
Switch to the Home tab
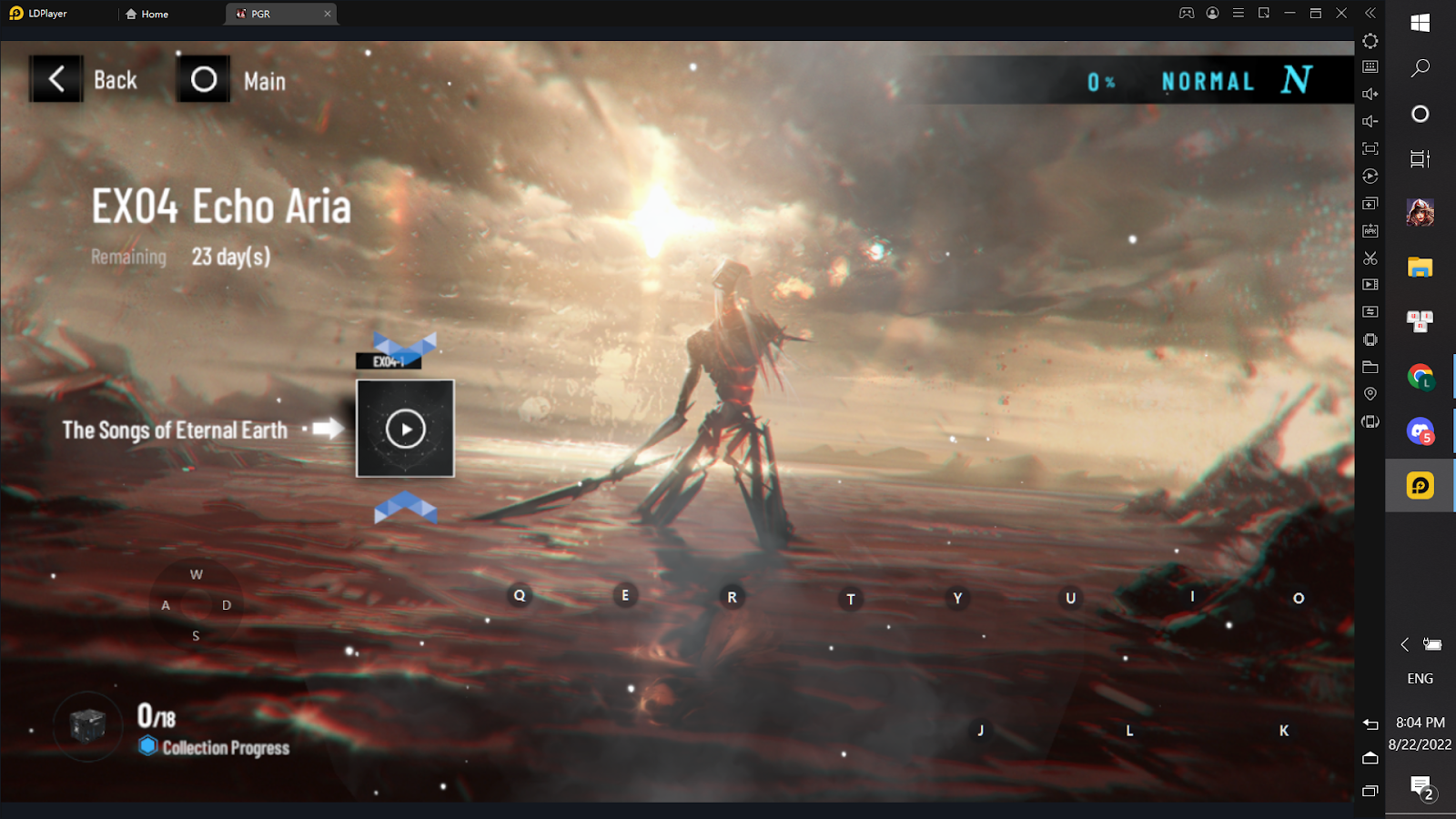coord(147,14)
